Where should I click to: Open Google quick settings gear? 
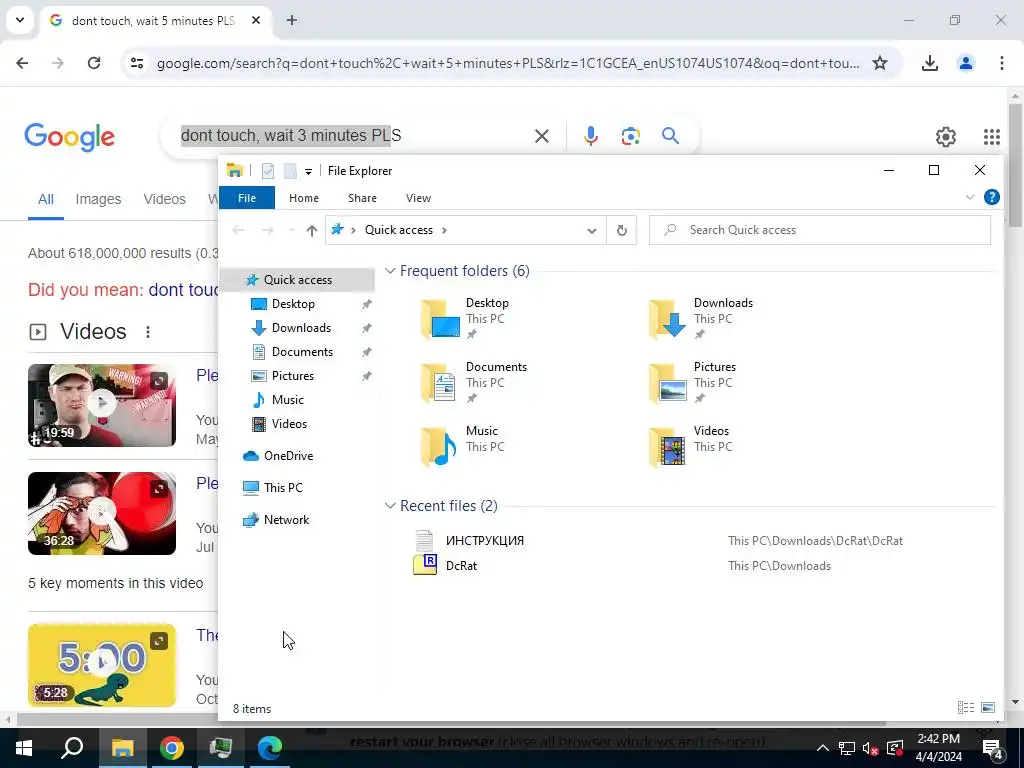[946, 136]
